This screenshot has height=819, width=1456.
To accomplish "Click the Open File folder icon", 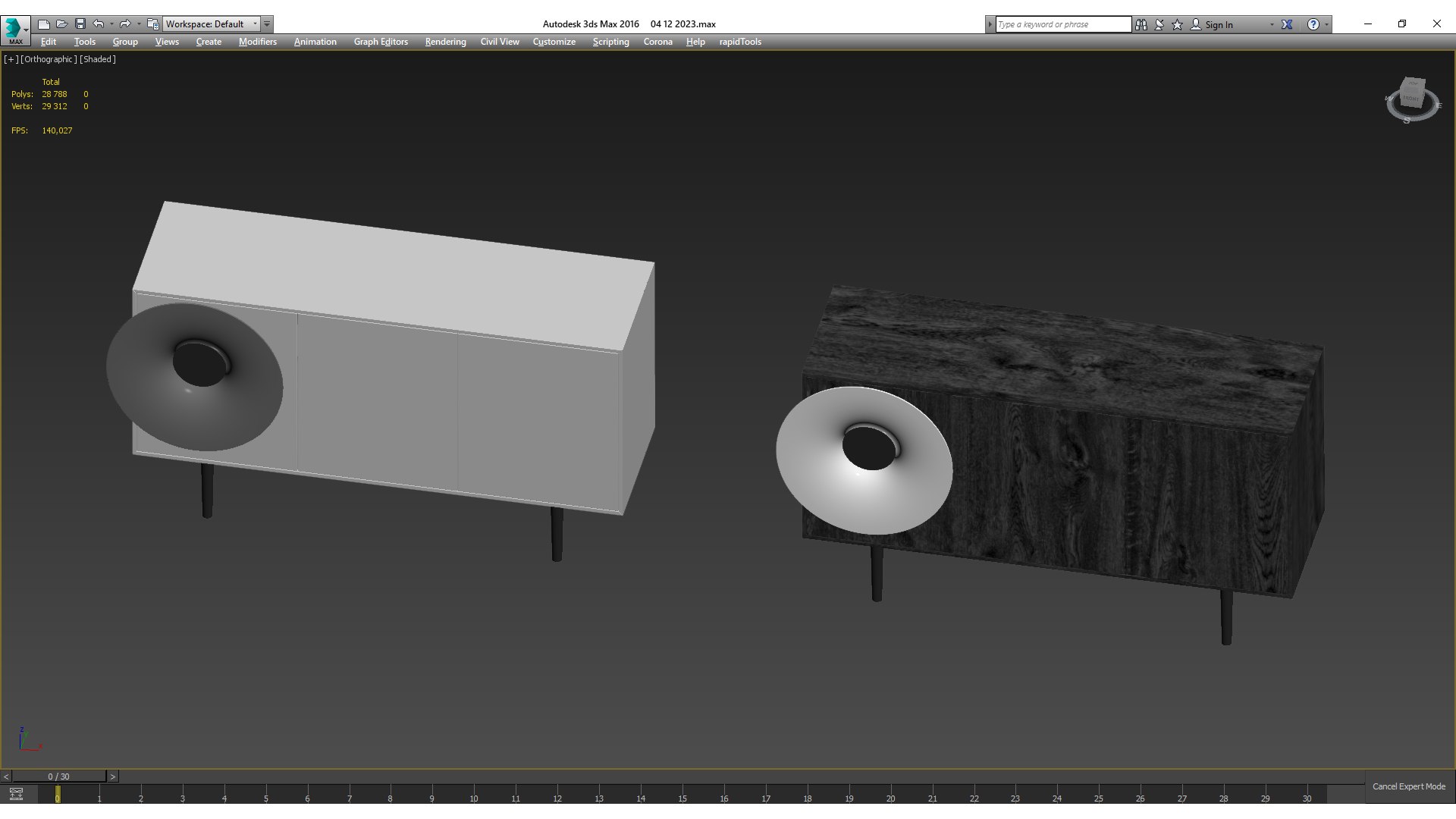I will (x=62, y=24).
